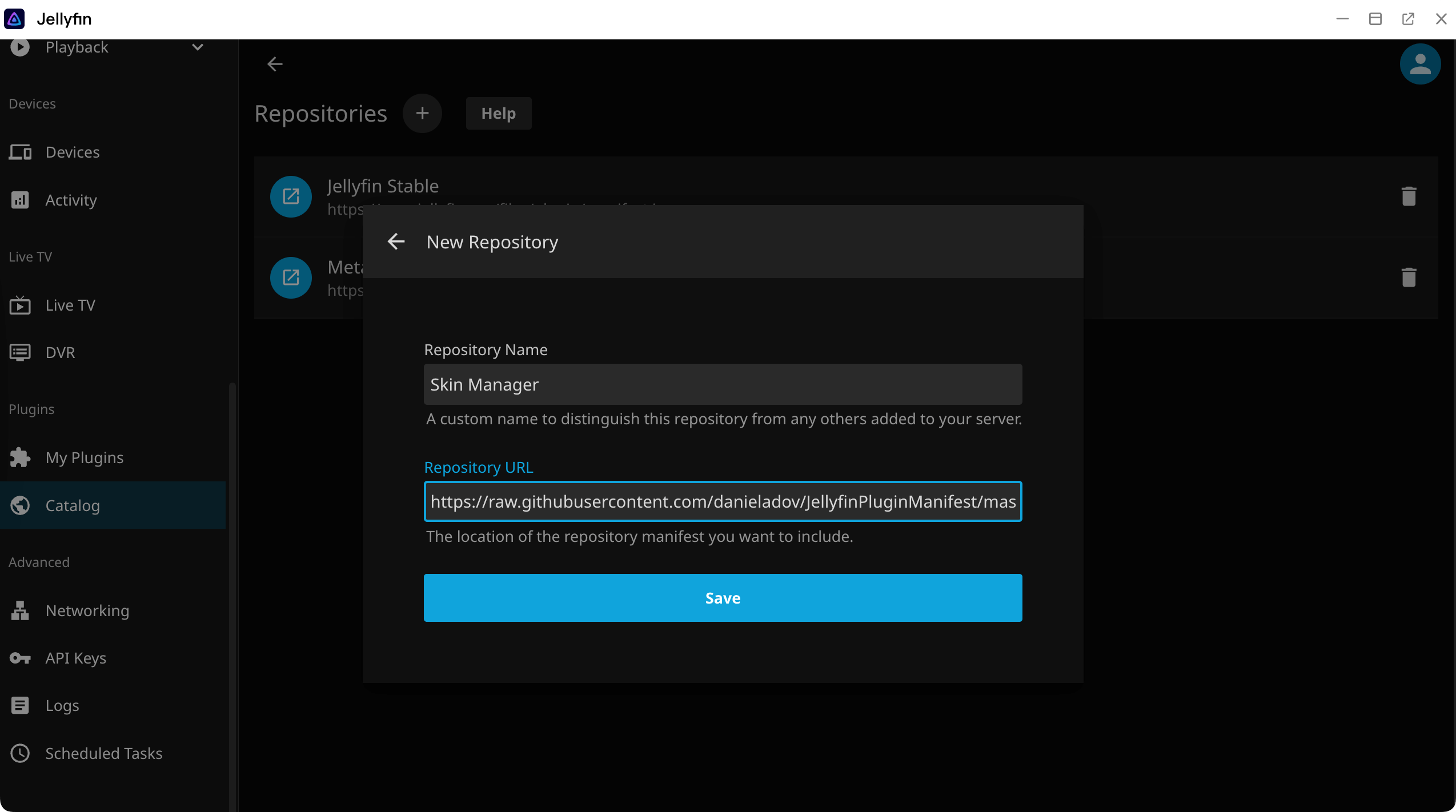This screenshot has height=812, width=1456.
Task: Go back from New Repository dialog
Action: click(x=396, y=241)
